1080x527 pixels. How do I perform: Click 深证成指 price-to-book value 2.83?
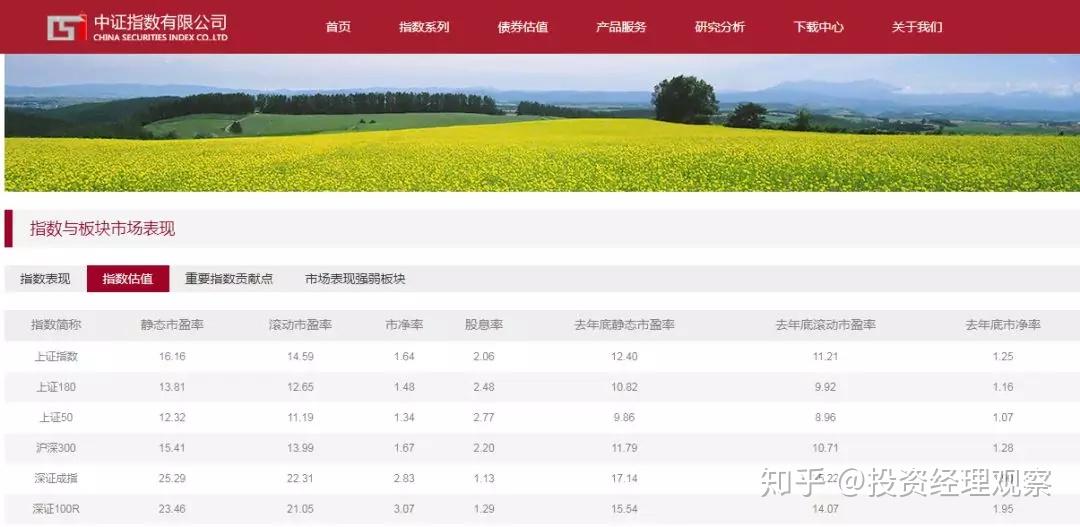pyautogui.click(x=404, y=478)
